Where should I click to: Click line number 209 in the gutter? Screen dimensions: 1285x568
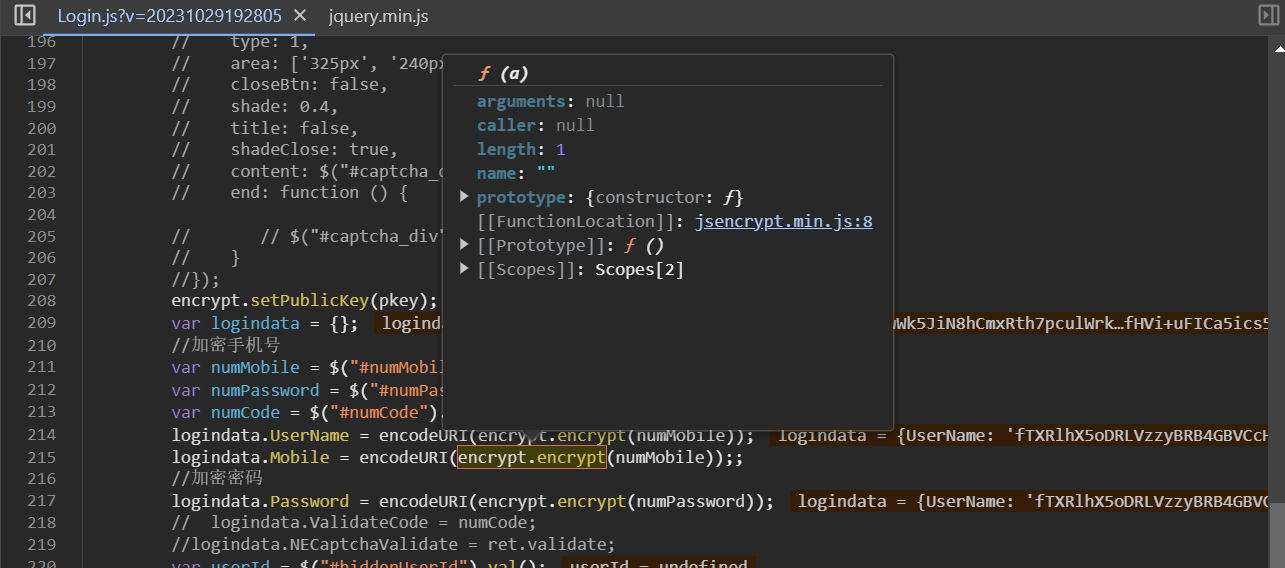(x=41, y=322)
